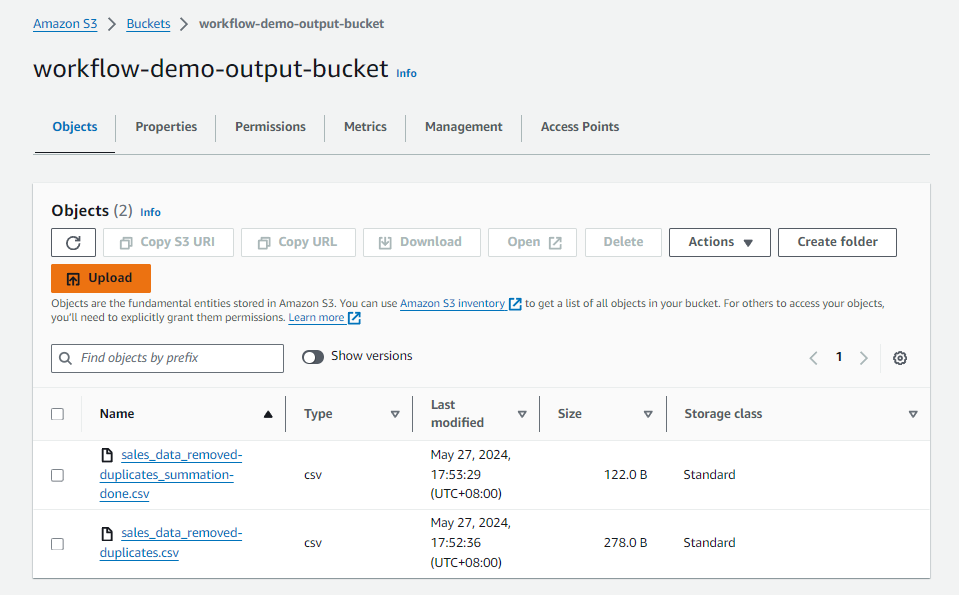Sort by Size column arrow

(x=648, y=415)
